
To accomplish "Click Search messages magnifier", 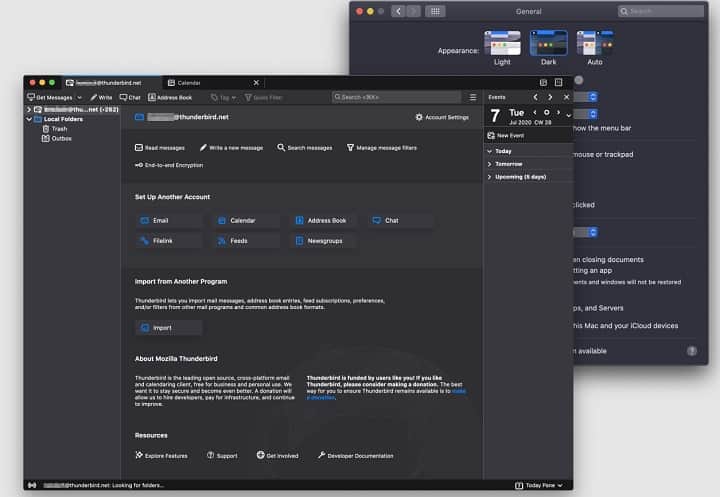I will (x=305, y=147).
